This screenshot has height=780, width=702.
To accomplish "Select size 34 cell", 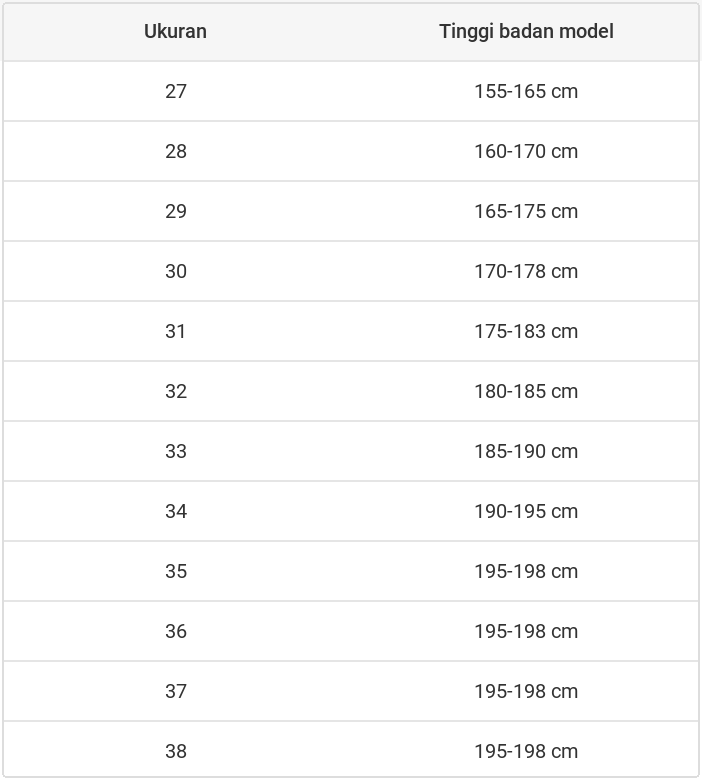I will point(176,511).
